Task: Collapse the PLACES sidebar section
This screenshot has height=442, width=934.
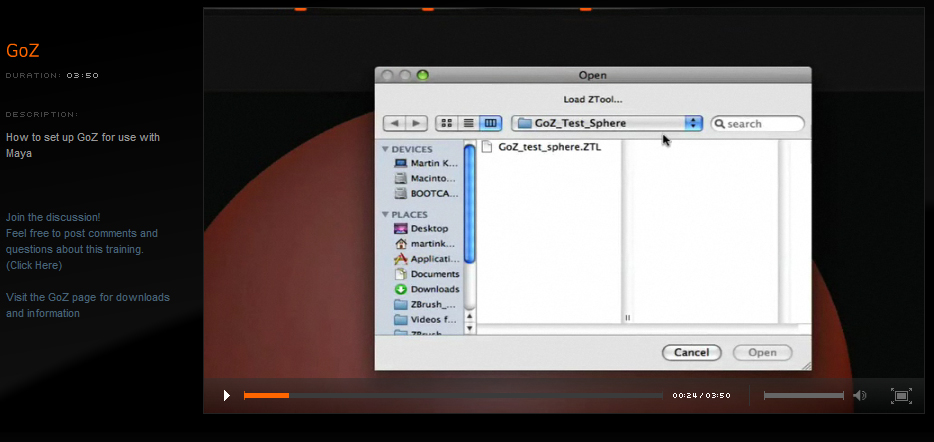Action: tap(385, 214)
